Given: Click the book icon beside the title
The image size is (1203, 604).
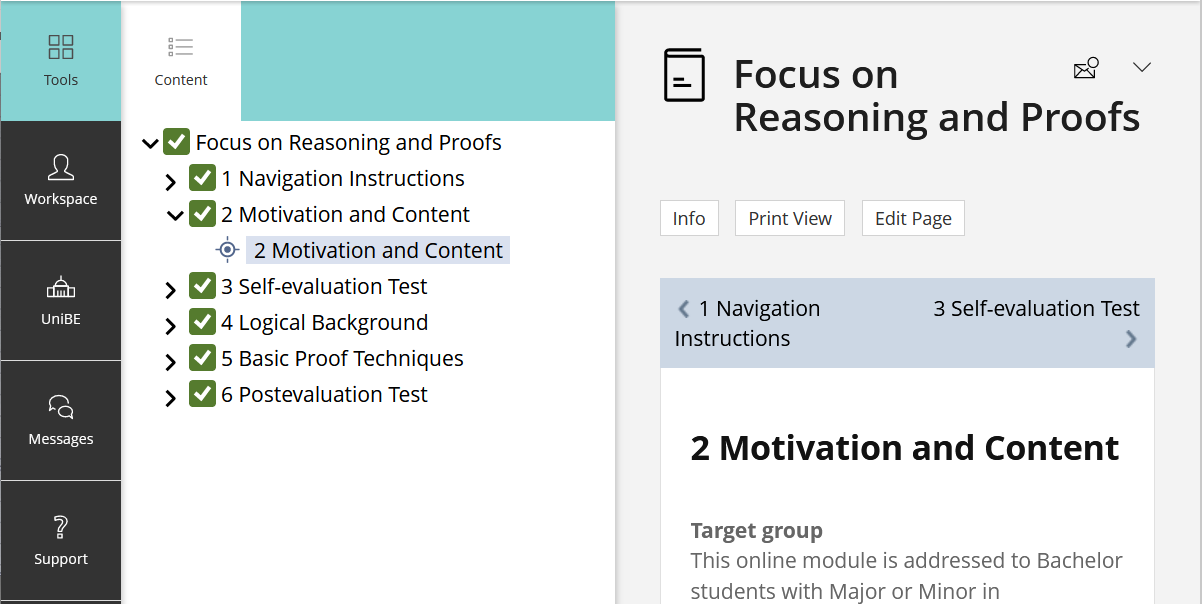Looking at the screenshot, I should coord(684,75).
